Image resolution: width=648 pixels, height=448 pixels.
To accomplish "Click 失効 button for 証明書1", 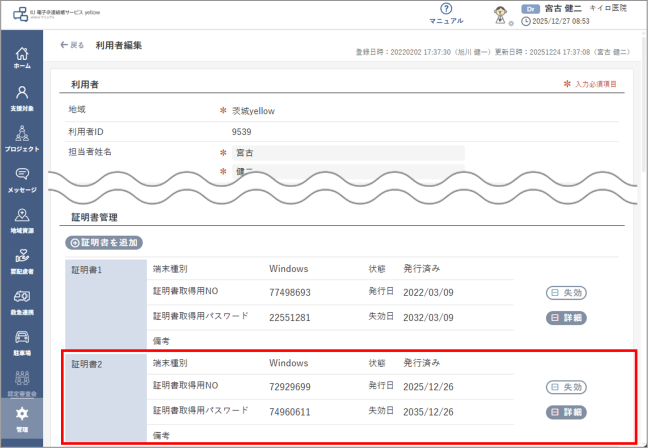I will pyautogui.click(x=566, y=292).
